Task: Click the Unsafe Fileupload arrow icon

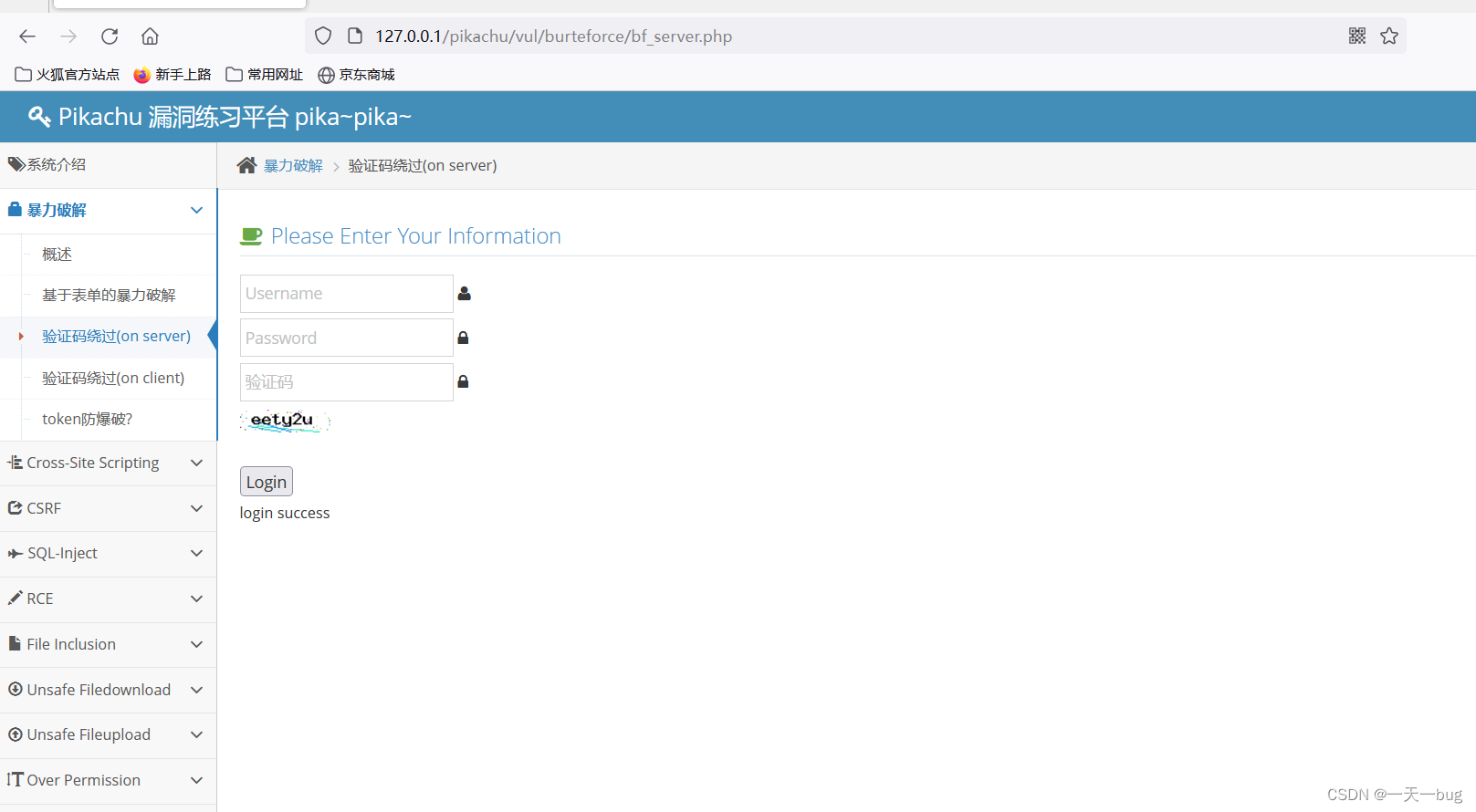Action: [16, 734]
